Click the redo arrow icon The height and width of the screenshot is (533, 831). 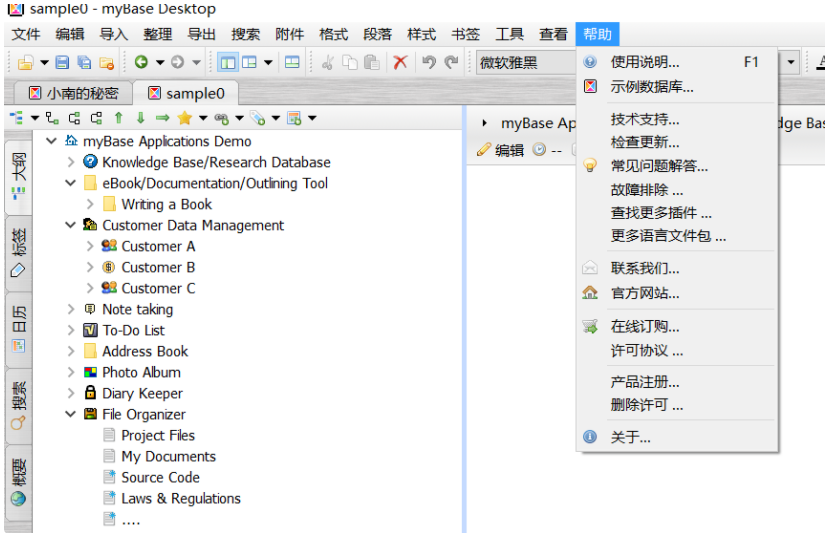click(451, 63)
